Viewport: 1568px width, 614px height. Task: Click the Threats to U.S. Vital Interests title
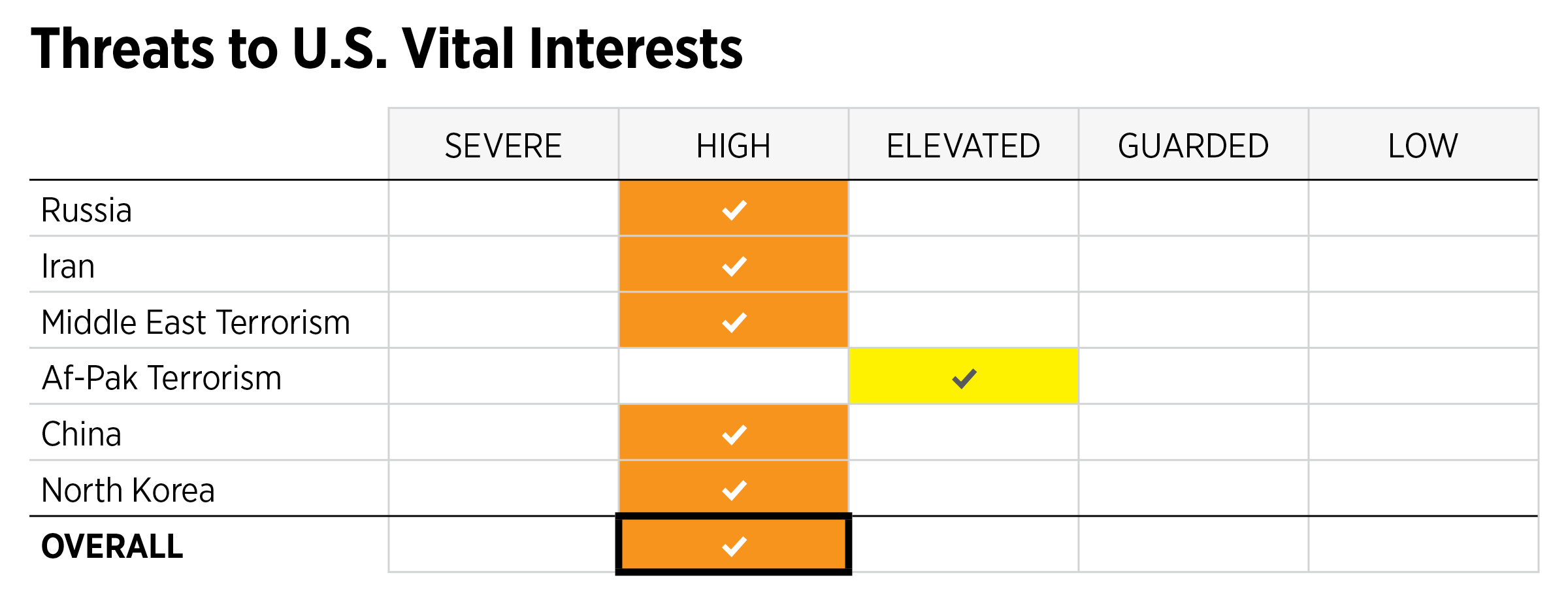[387, 48]
